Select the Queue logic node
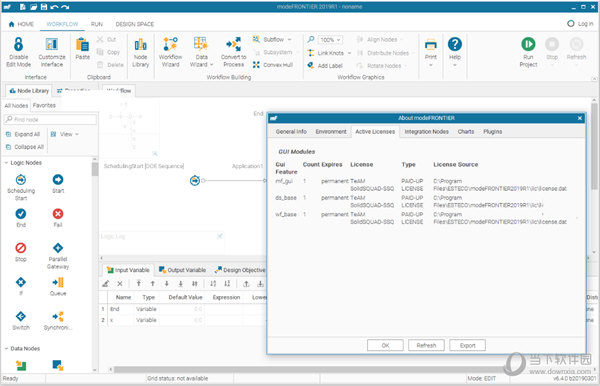This screenshot has width=600, height=386. (58, 282)
